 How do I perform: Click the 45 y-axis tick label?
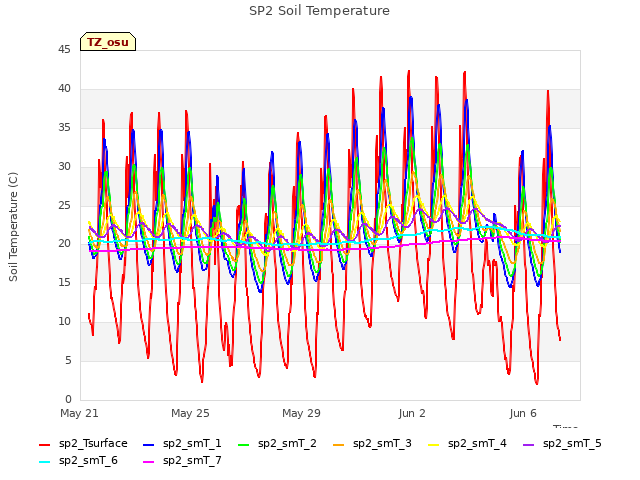[x=64, y=50]
